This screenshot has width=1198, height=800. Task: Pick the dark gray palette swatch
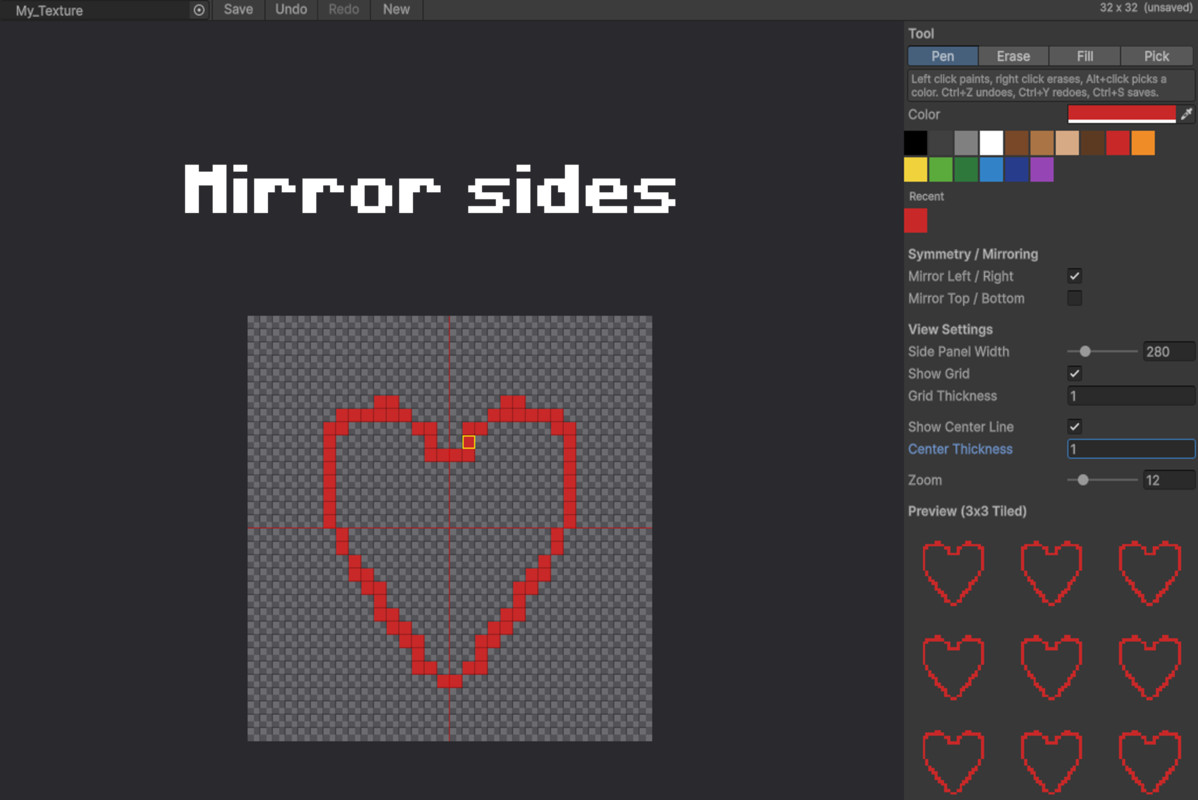click(x=941, y=143)
